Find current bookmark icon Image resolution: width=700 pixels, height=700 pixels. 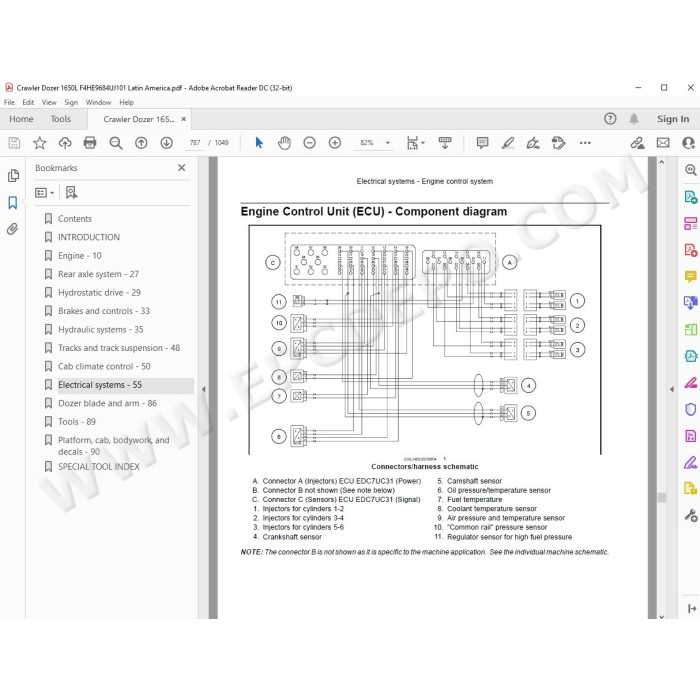click(71, 193)
